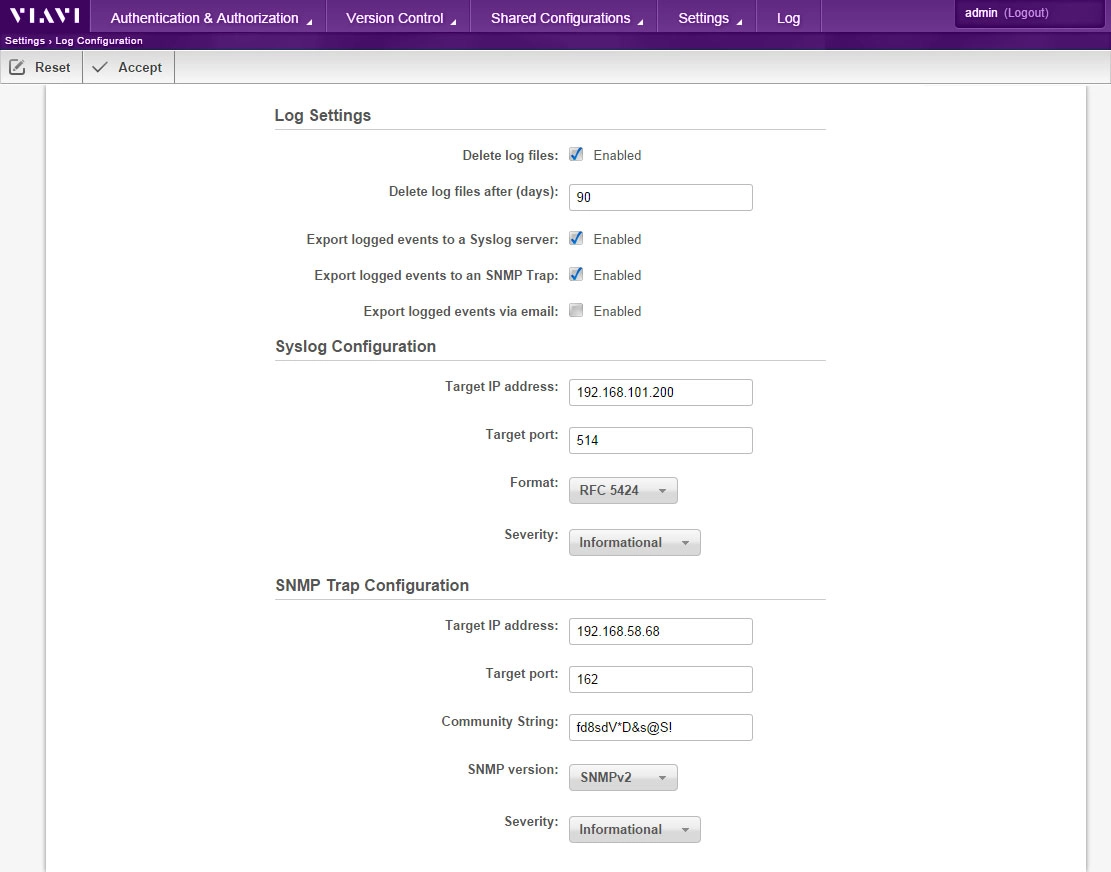Click the Accept button label

point(140,67)
